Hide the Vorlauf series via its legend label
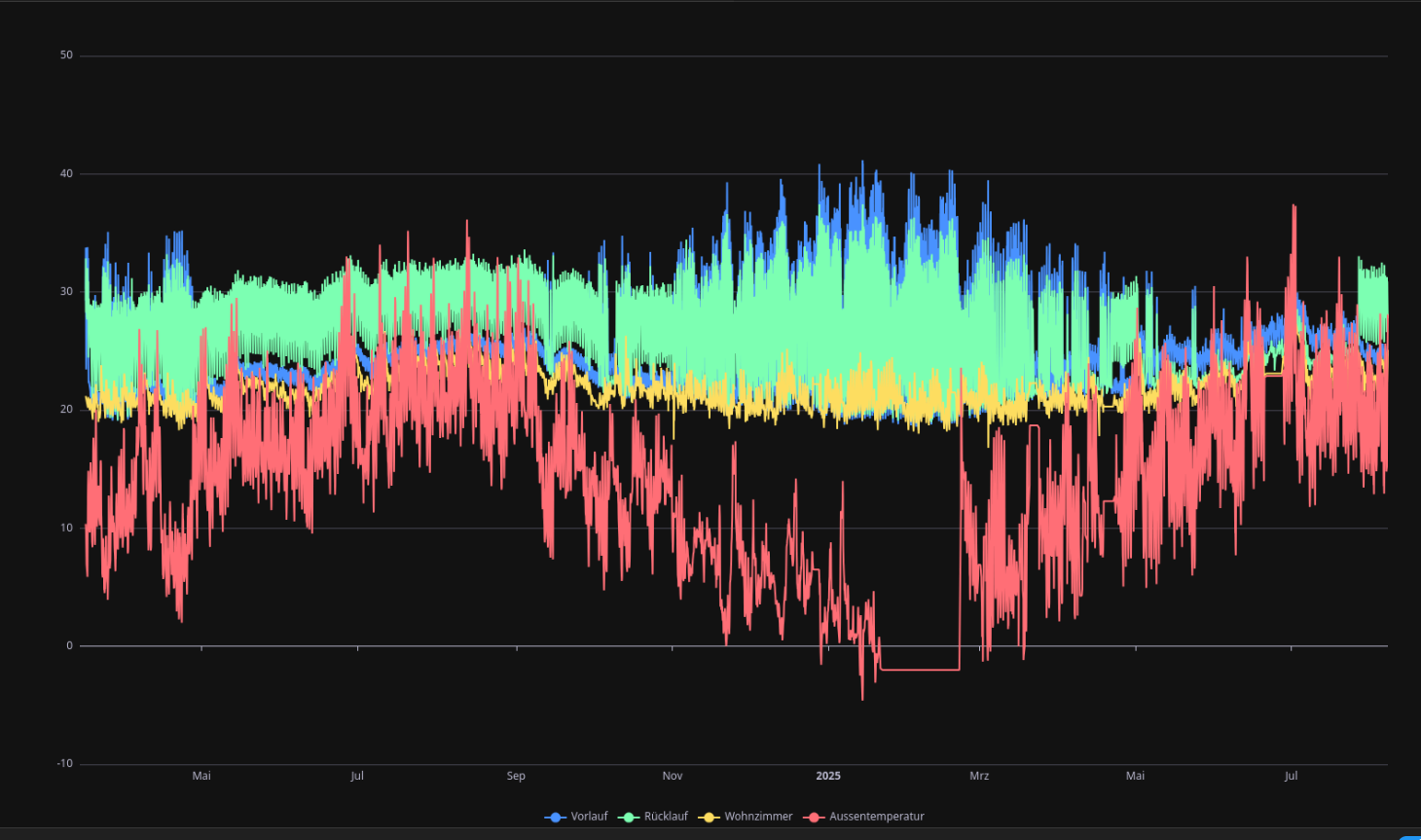The width and height of the screenshot is (1421, 840). pyautogui.click(x=589, y=817)
